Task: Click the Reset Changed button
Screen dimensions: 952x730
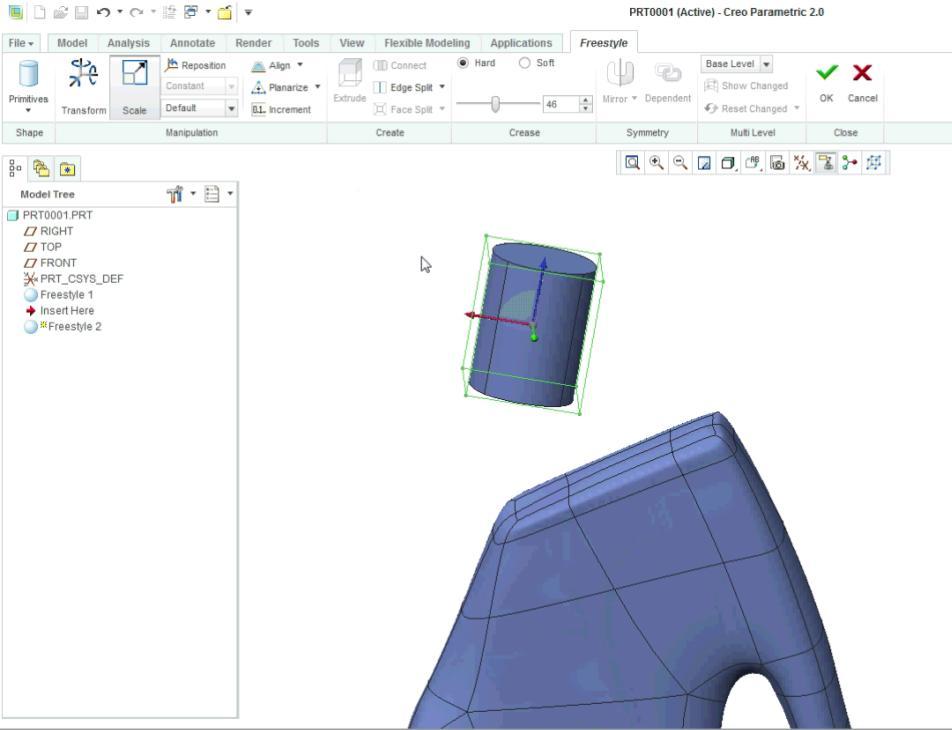Action: (746, 109)
